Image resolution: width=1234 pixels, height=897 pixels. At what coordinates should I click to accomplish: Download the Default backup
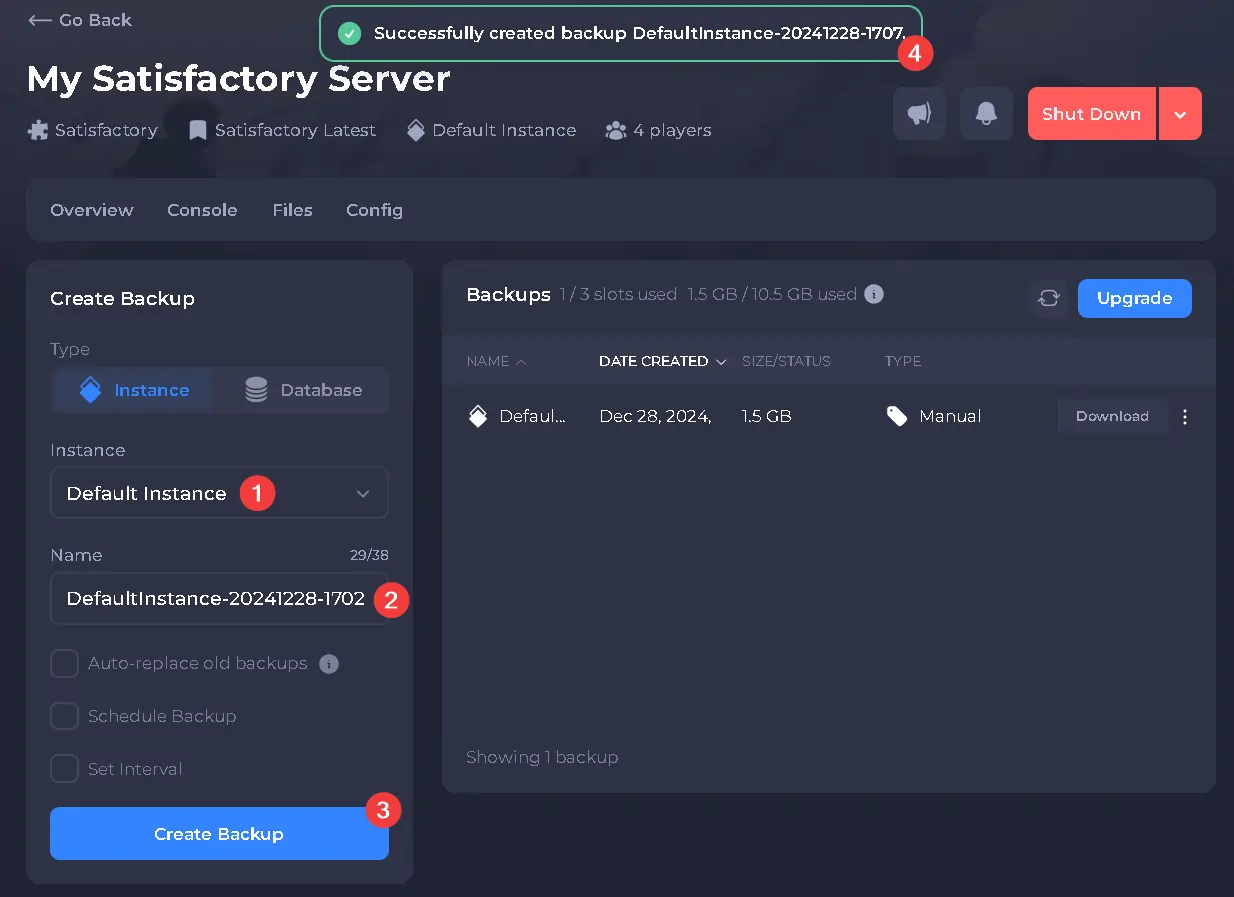pos(1112,416)
